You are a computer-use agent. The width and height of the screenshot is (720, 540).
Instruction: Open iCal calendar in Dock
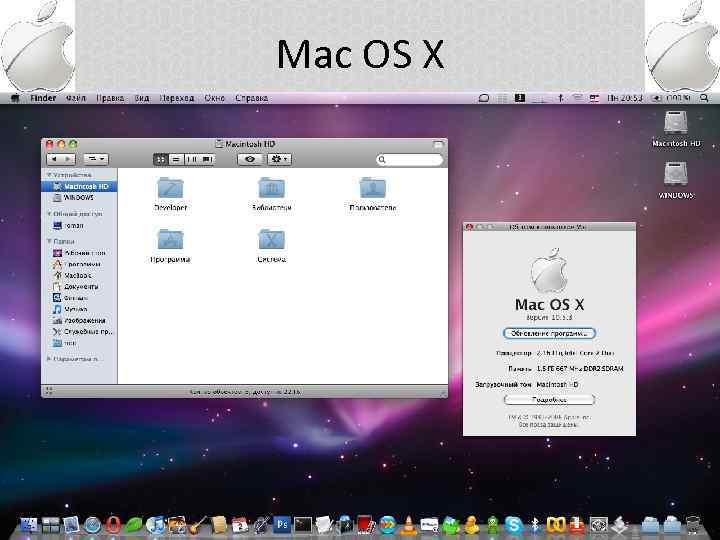tap(240, 525)
